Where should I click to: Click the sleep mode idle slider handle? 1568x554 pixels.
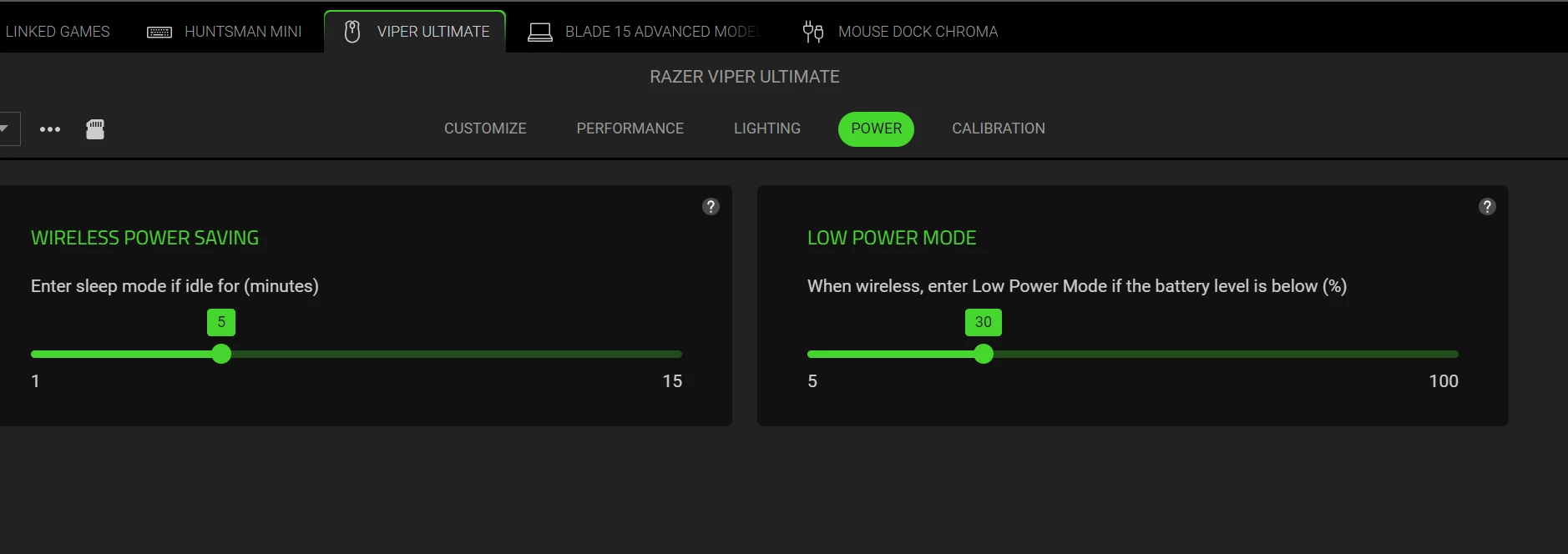(x=221, y=354)
